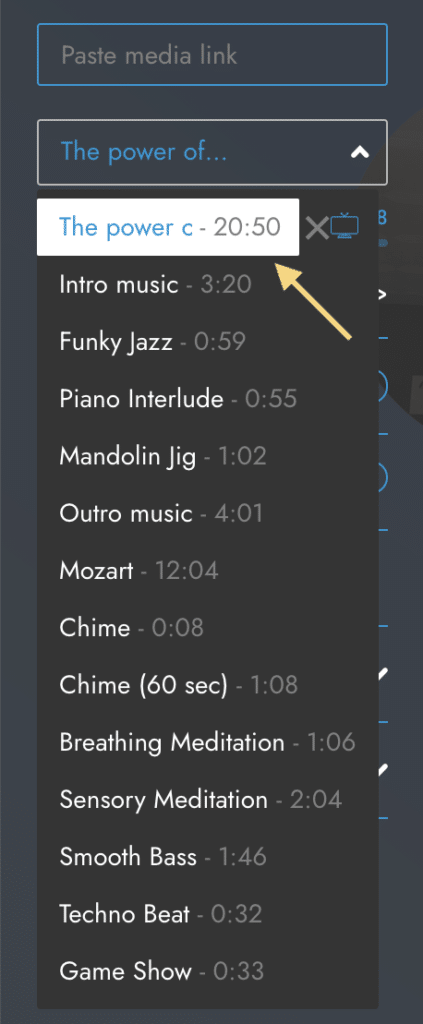Select 'The power c' 20:50 entry
Screen dimensions: 423x1024
pos(168,227)
